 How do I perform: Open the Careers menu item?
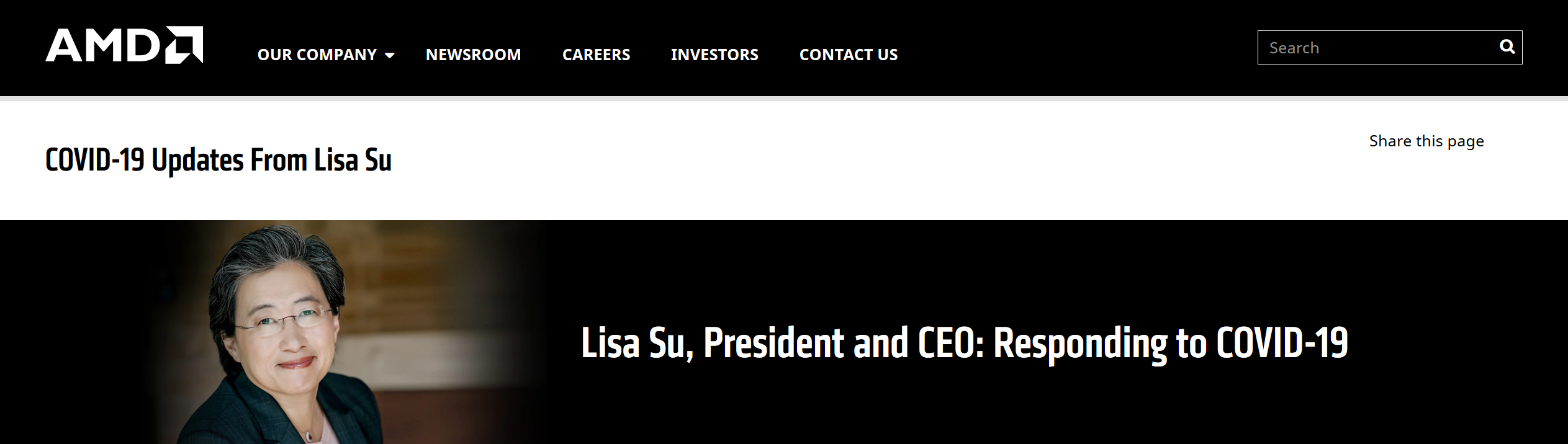point(596,55)
